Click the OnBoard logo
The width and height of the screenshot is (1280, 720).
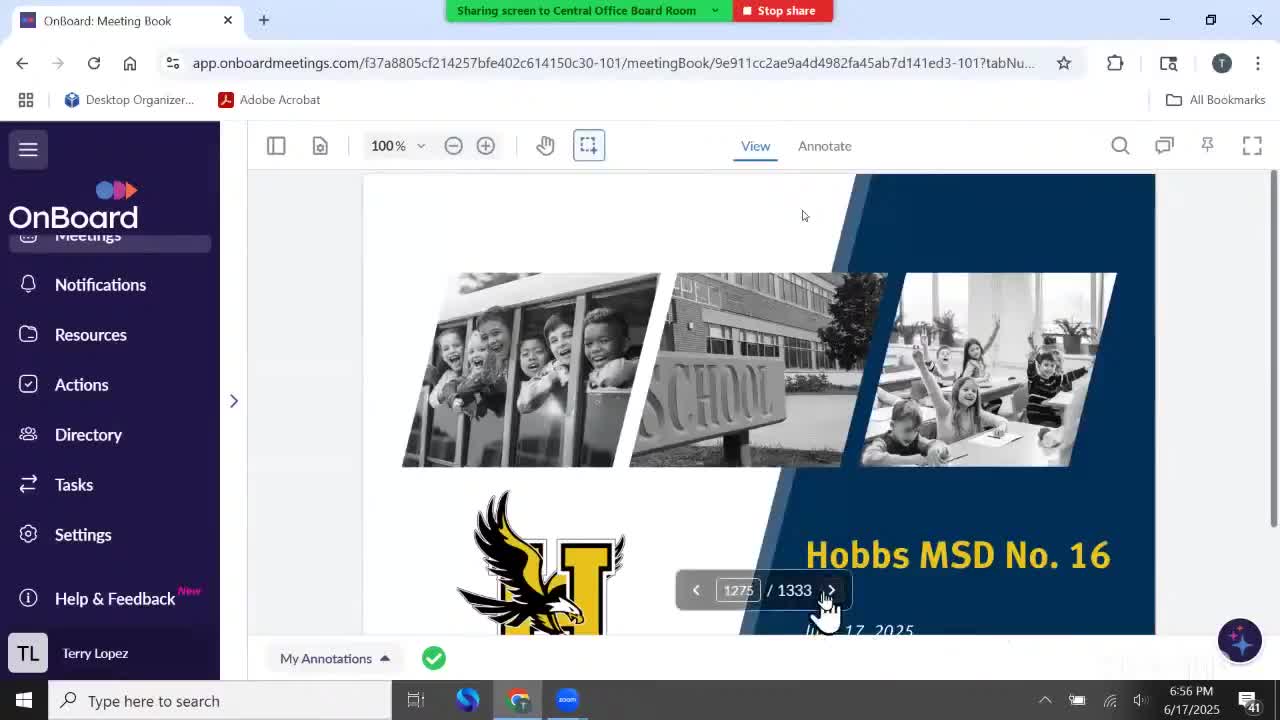pos(74,205)
